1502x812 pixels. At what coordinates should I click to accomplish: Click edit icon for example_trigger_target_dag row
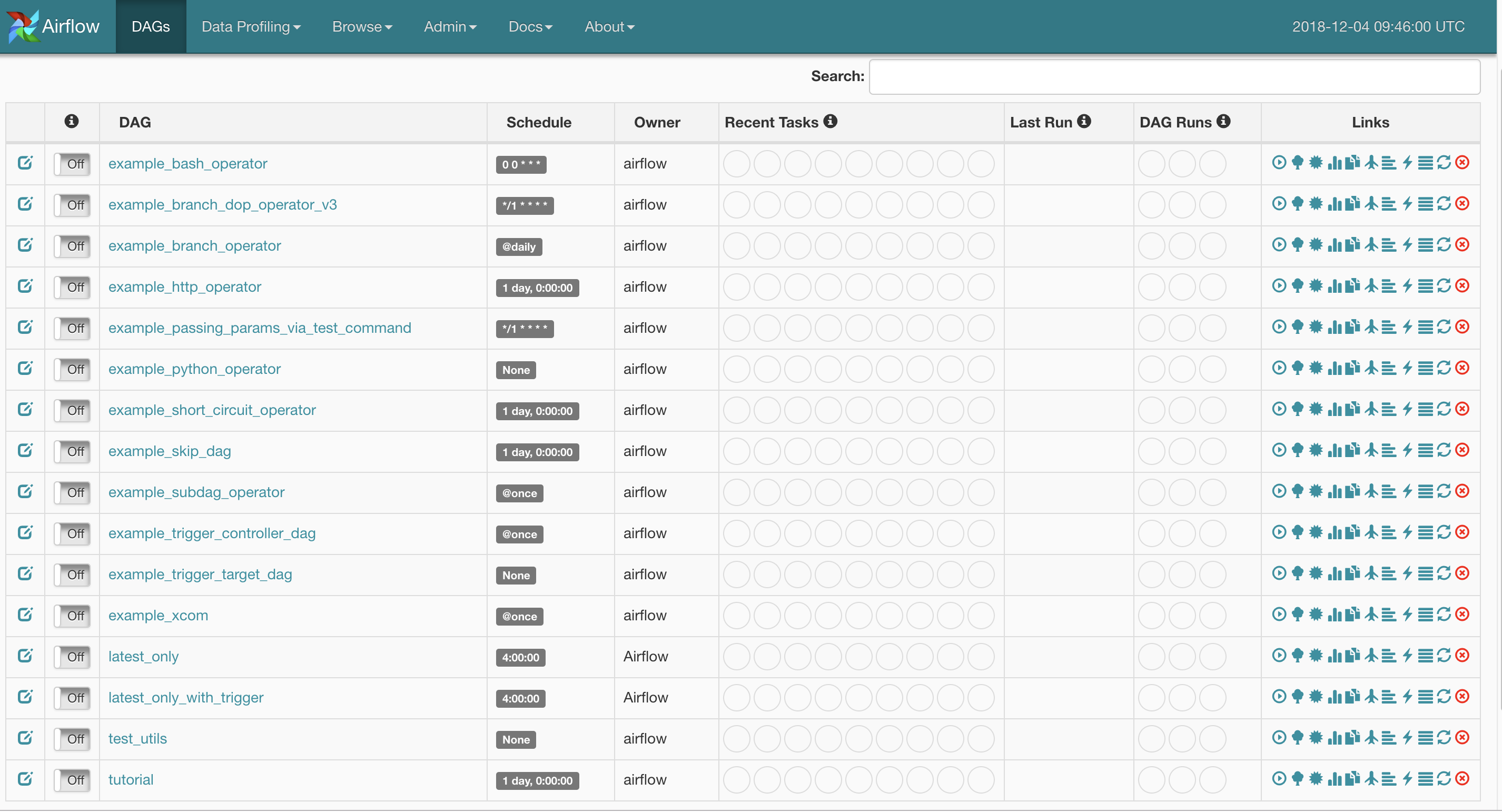coord(25,573)
